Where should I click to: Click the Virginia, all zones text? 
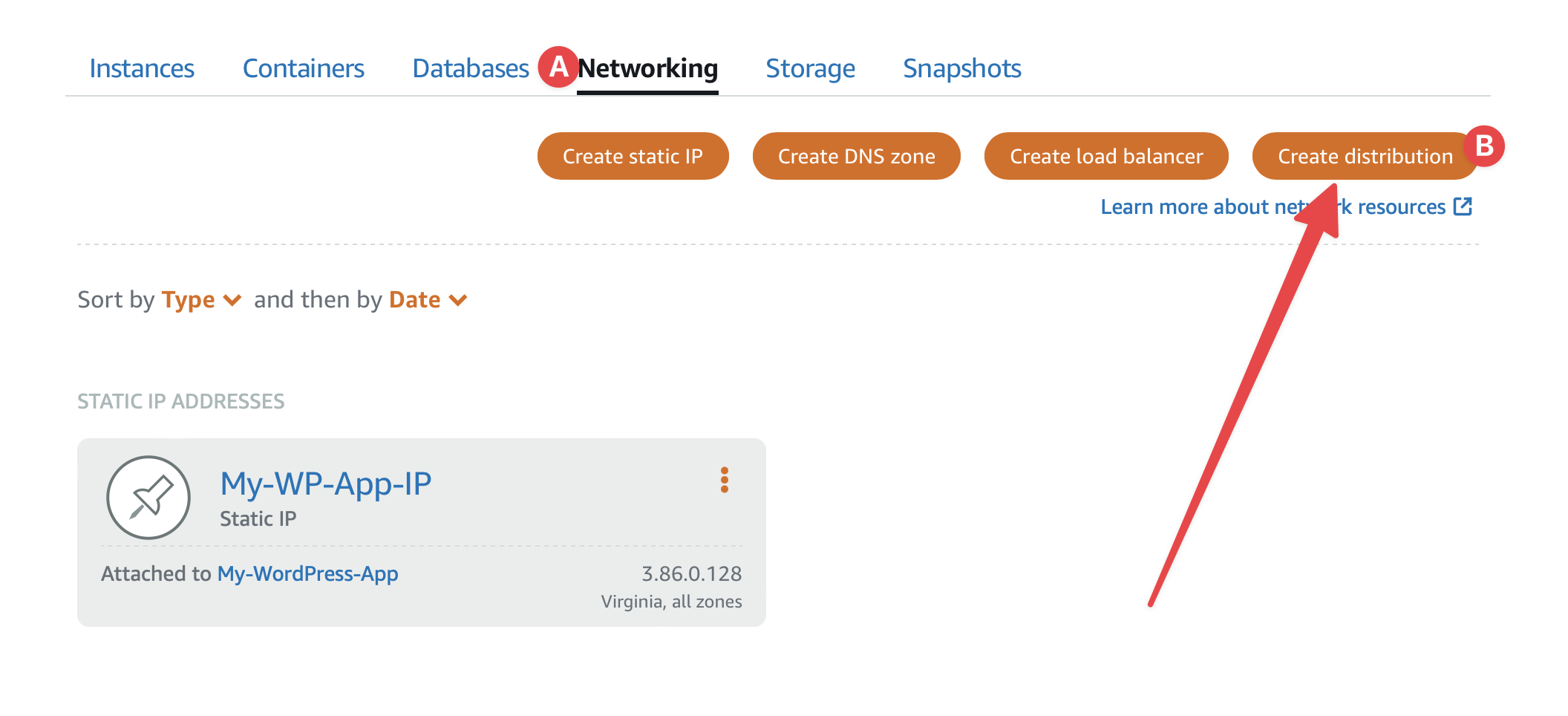[x=671, y=602]
